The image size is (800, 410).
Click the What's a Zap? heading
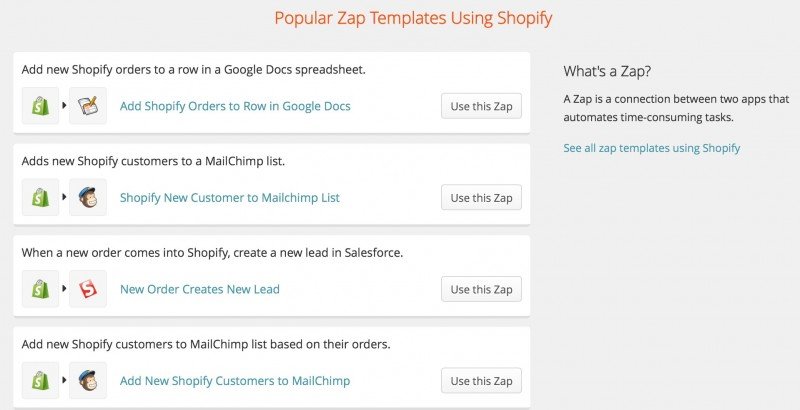[607, 71]
